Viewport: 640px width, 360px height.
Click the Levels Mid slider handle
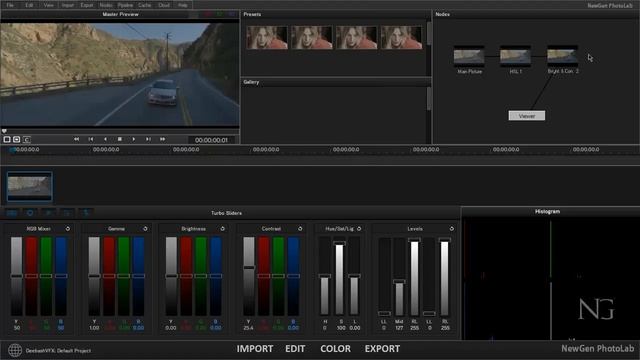click(x=399, y=282)
